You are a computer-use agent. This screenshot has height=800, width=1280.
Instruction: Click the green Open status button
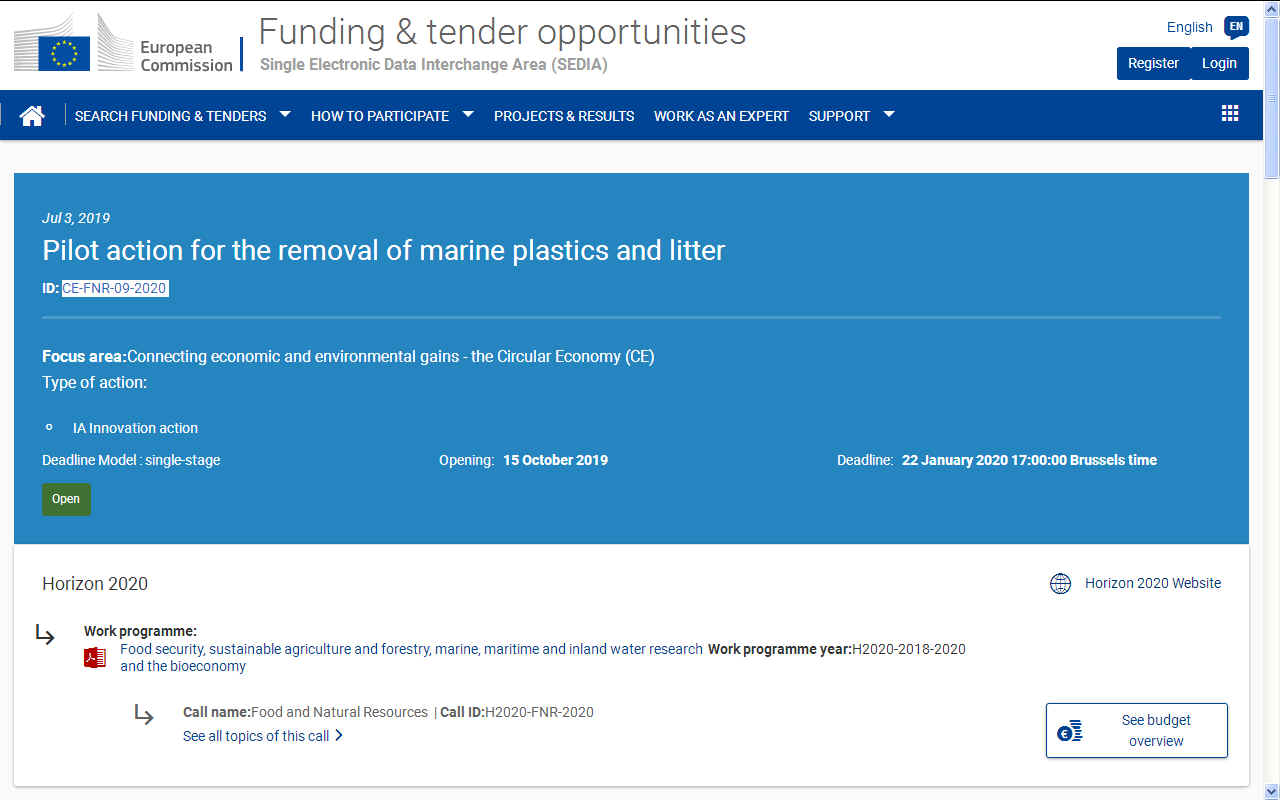[66, 499]
